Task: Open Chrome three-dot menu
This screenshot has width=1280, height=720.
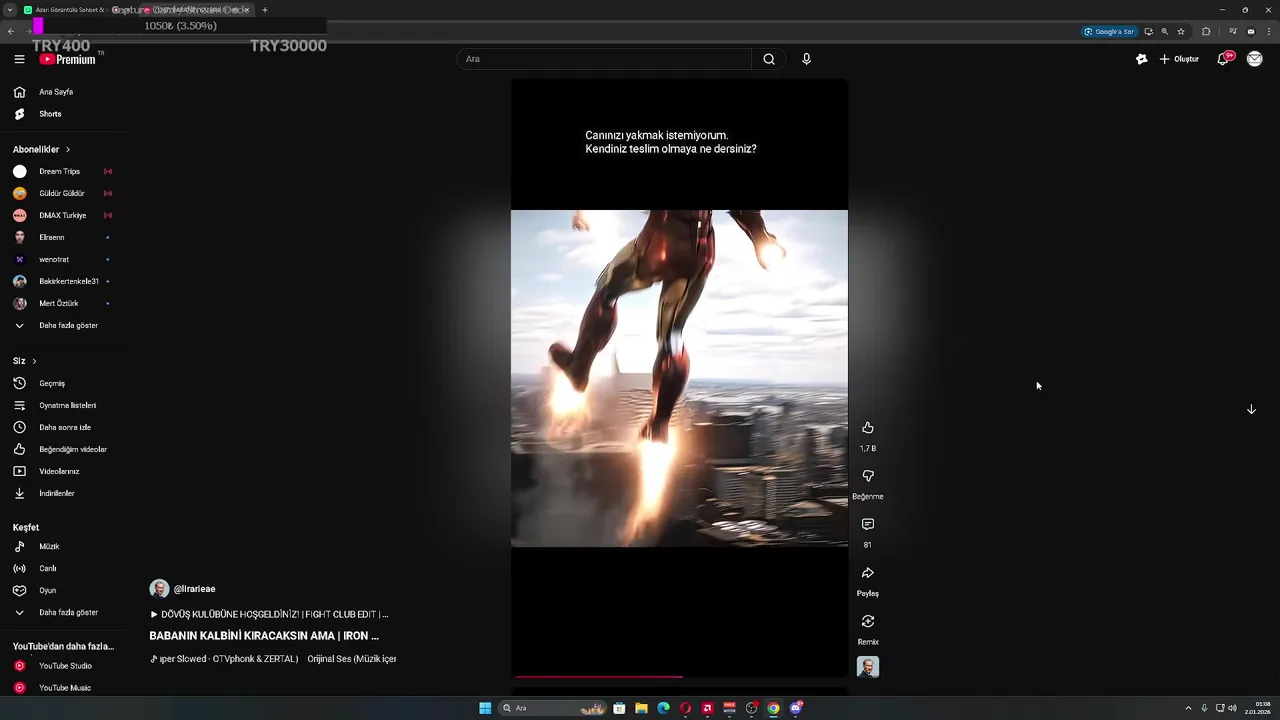Action: pos(1268,31)
